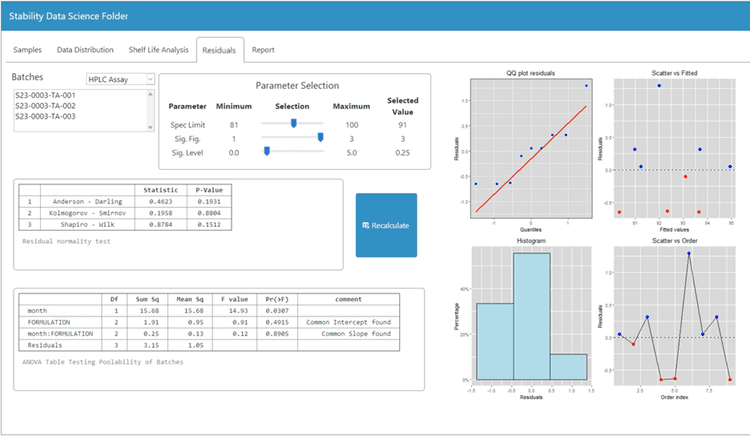750x436 pixels.
Task: Click the Sig. Level slider handle
Action: [267, 152]
